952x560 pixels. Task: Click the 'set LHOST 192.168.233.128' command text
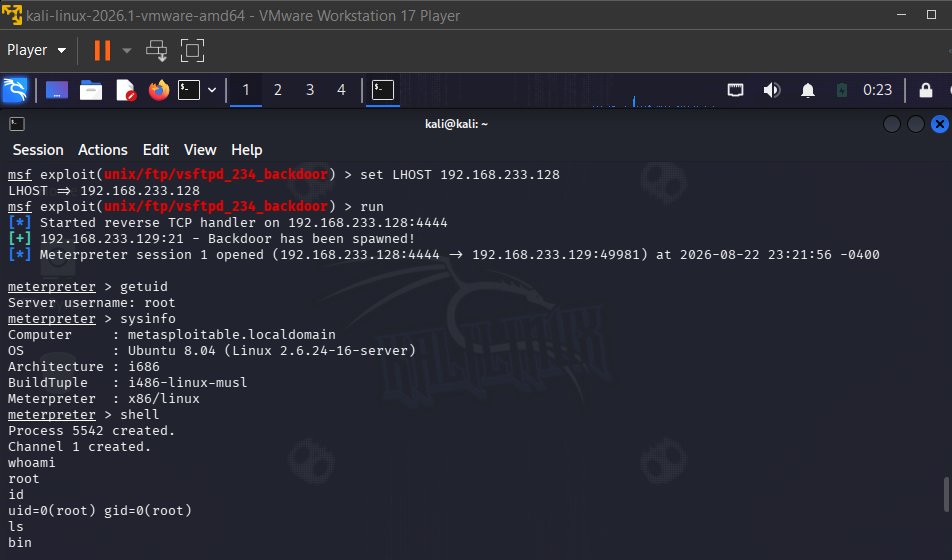(460, 174)
